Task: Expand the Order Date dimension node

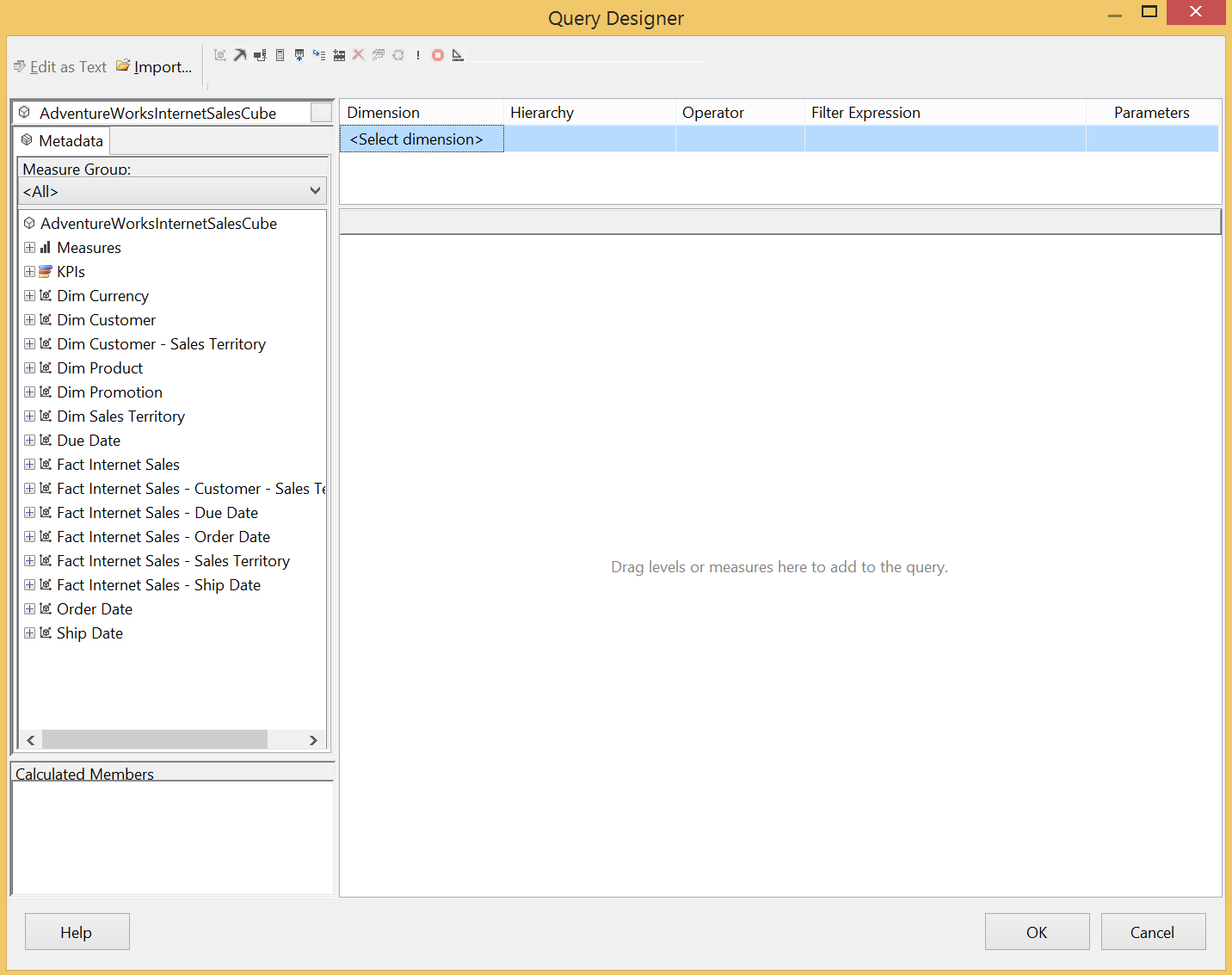Action: (x=30, y=609)
